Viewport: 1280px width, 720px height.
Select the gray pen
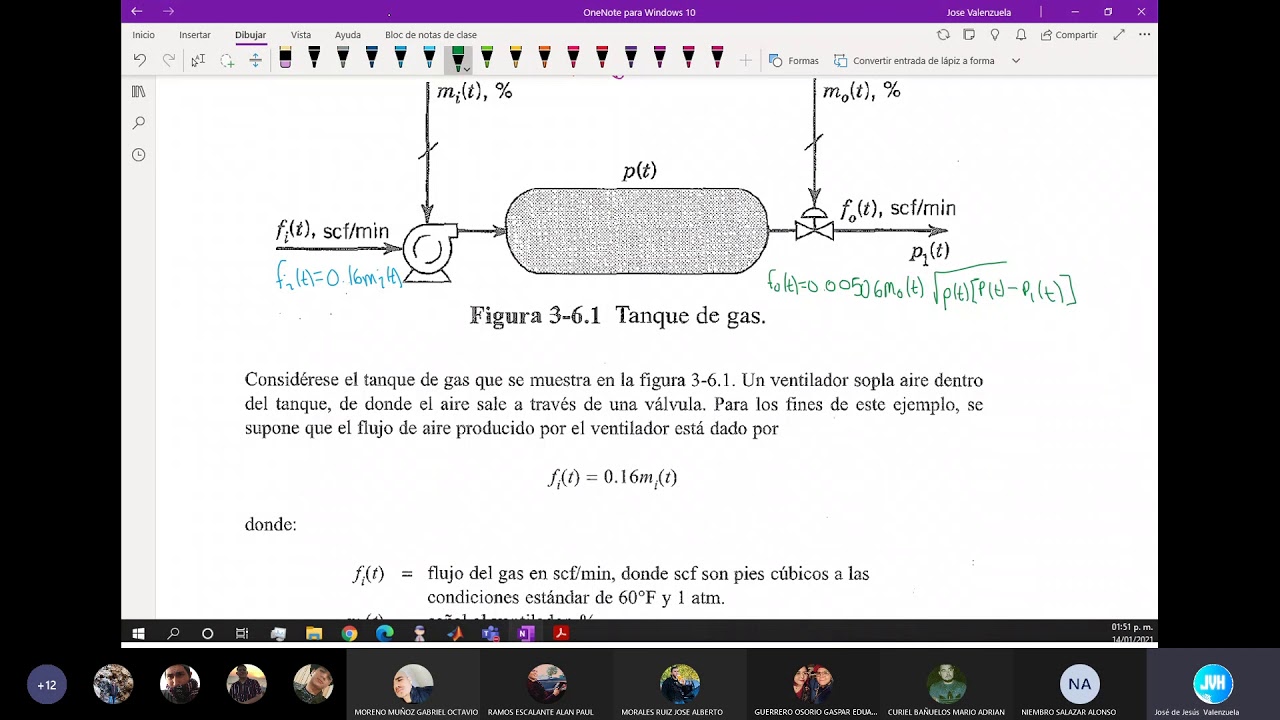343,59
